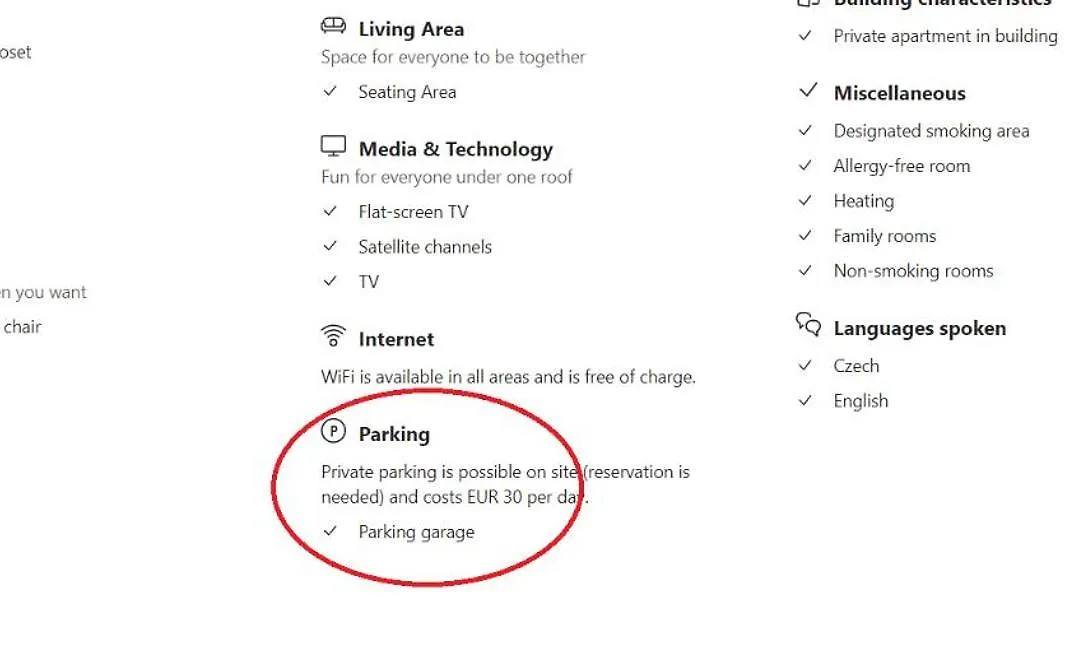Click the private parking EUR 30 description text

(x=505, y=484)
